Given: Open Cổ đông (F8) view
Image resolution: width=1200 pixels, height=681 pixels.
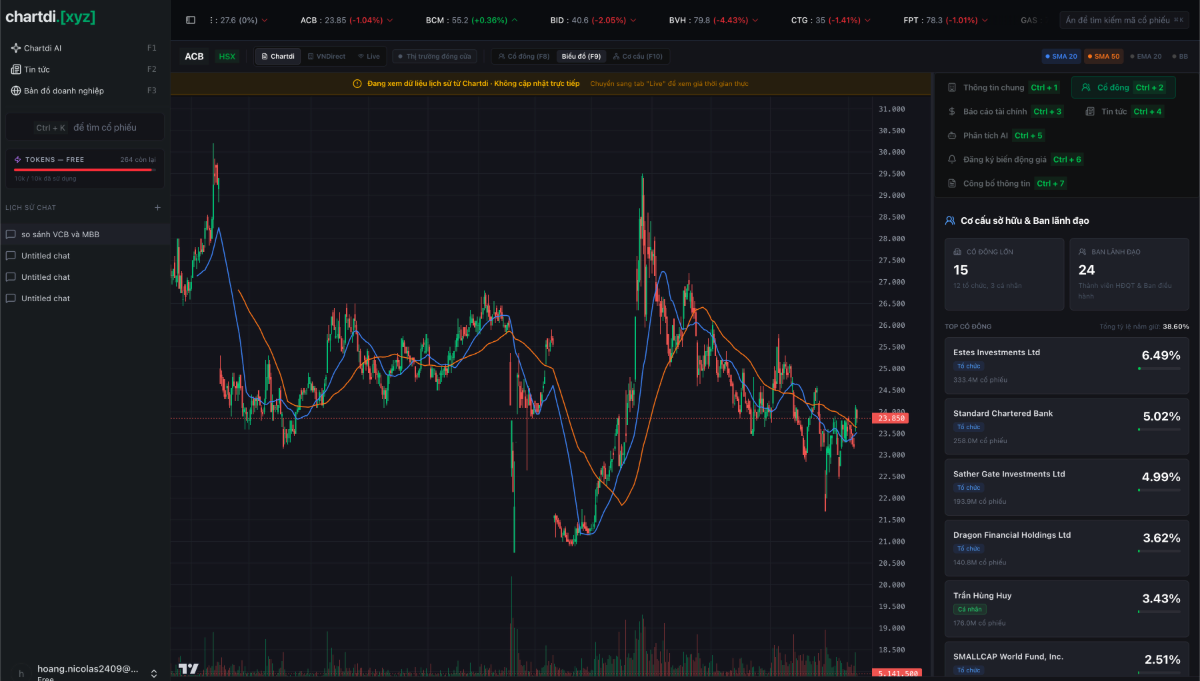Looking at the screenshot, I should point(523,56).
